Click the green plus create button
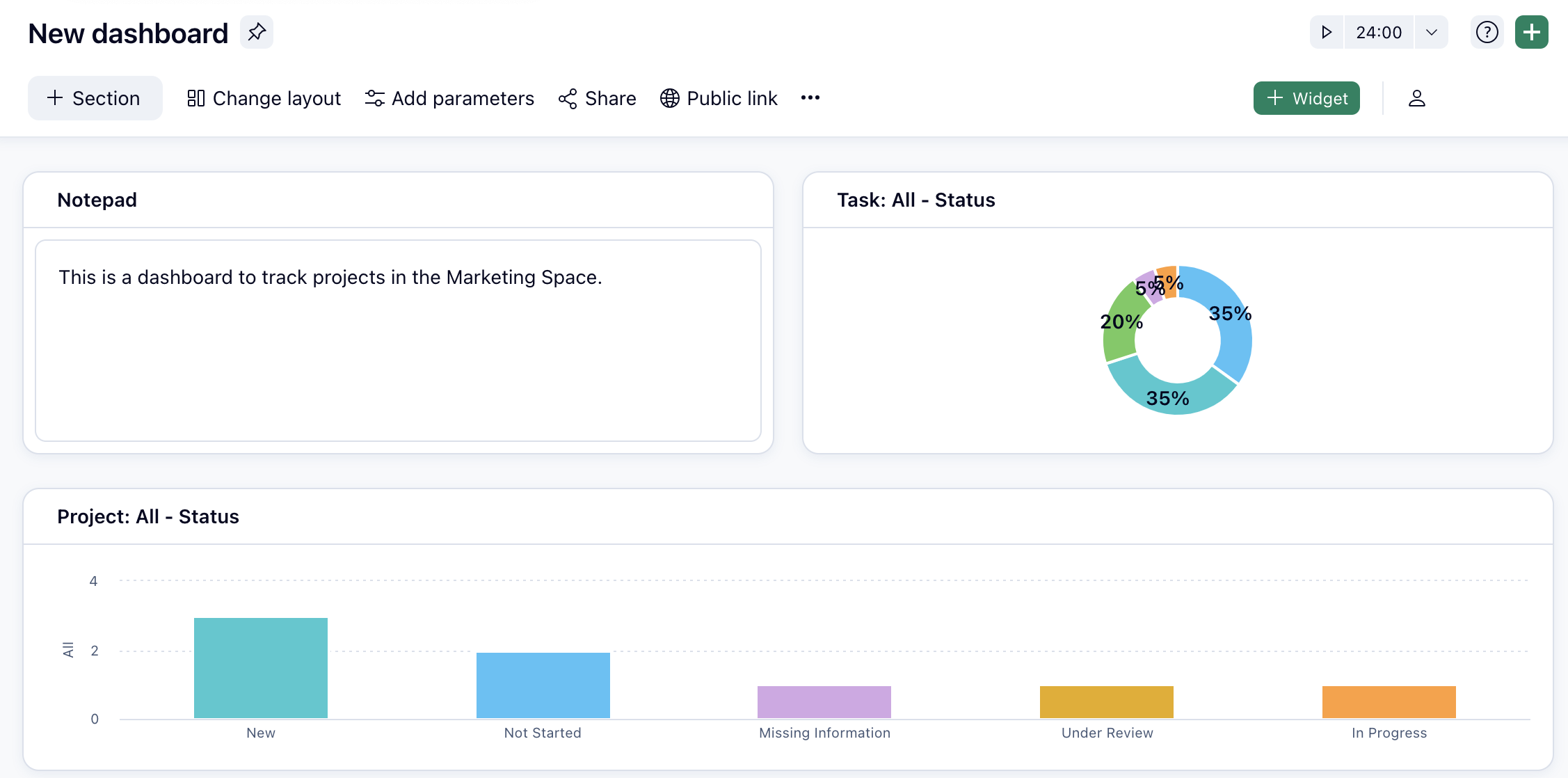The width and height of the screenshot is (1568, 778). pyautogui.click(x=1531, y=32)
